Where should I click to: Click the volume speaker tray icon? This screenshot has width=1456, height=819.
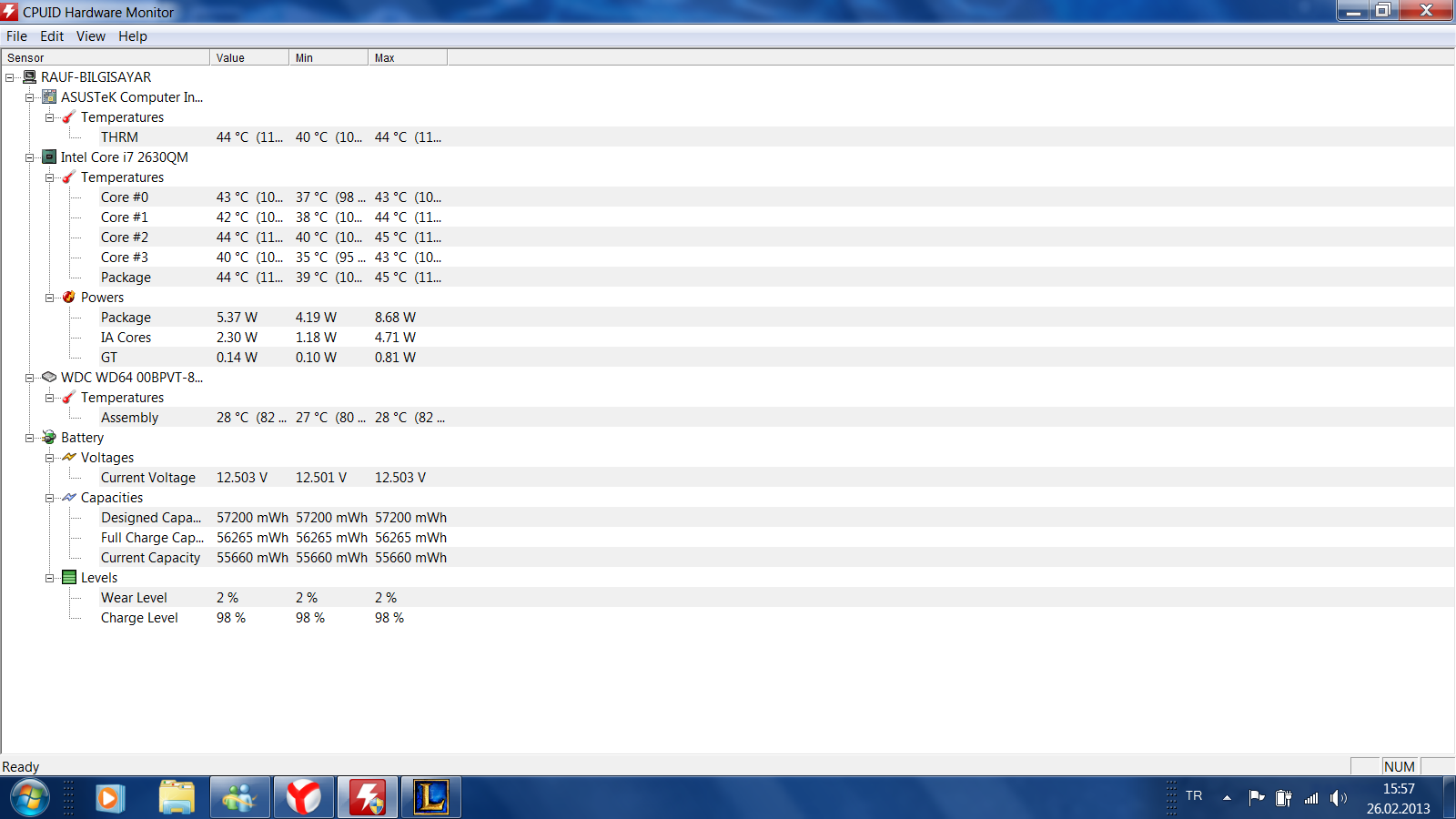coord(1338,798)
